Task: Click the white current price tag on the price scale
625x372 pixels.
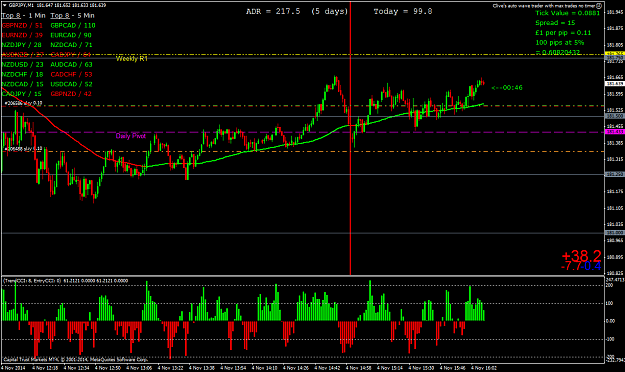Action: (615, 84)
